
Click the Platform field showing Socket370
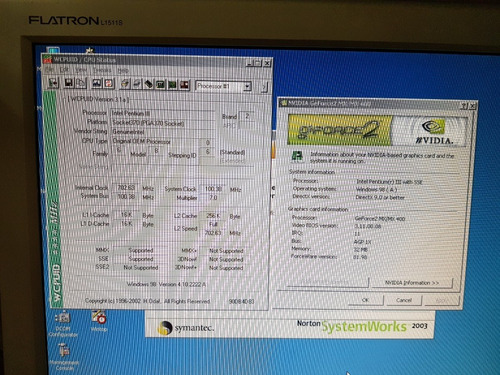tap(163, 123)
